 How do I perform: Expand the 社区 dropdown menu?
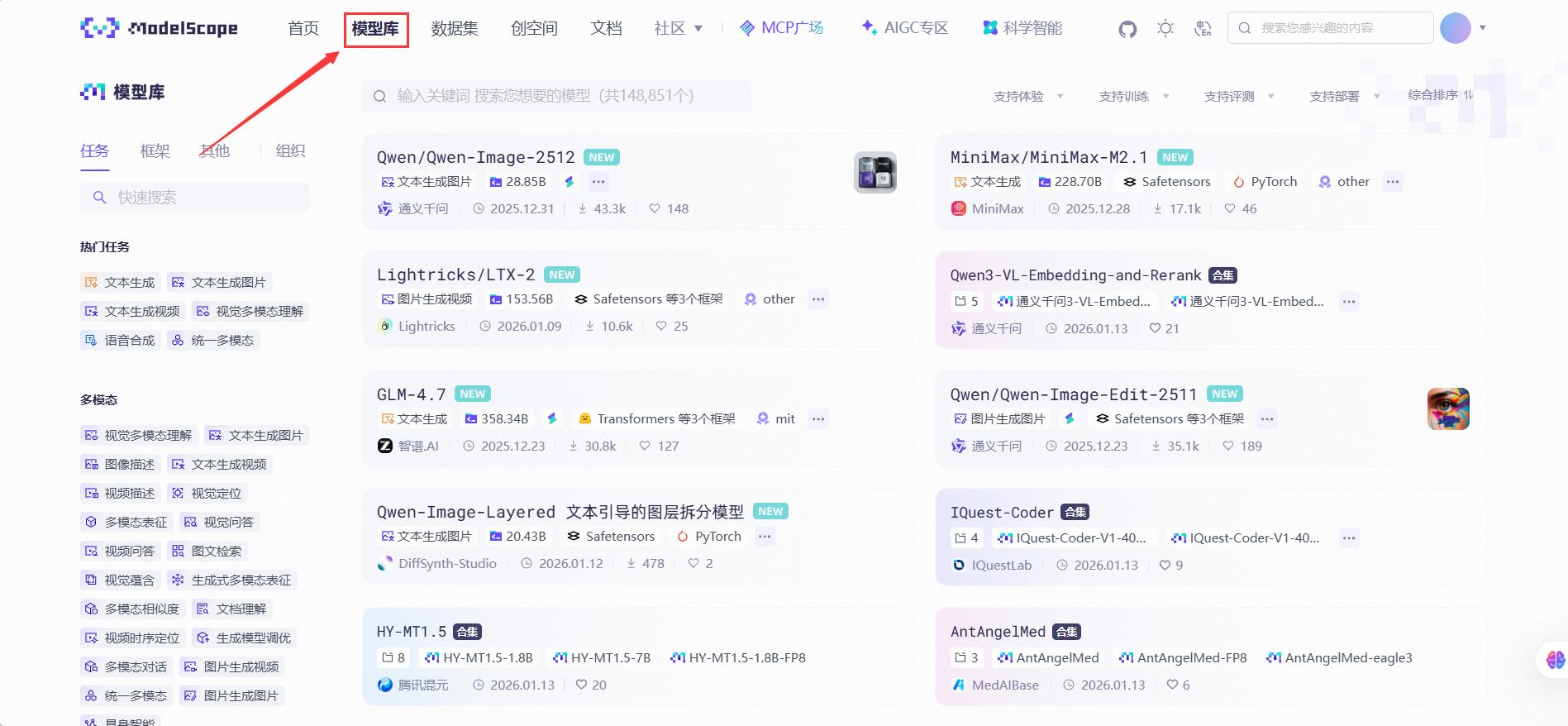tap(678, 28)
